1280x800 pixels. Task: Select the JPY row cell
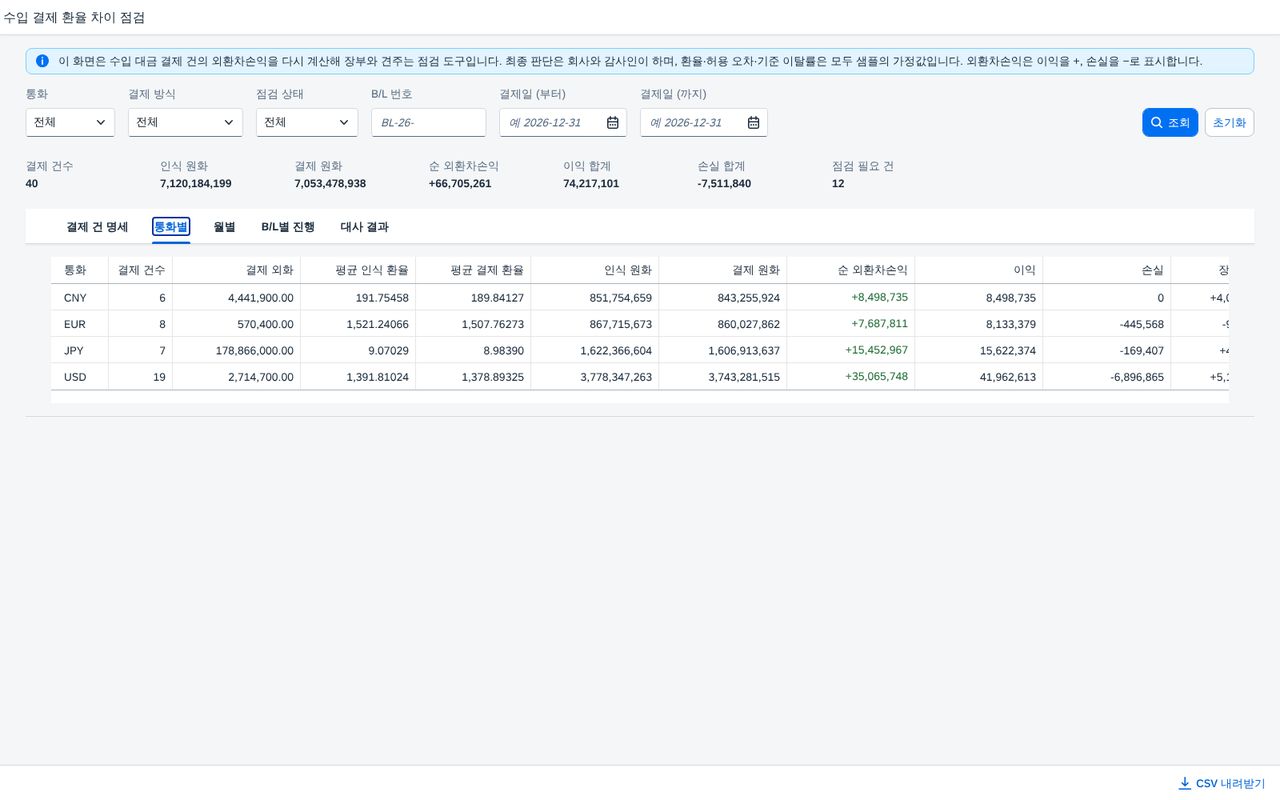coord(80,350)
